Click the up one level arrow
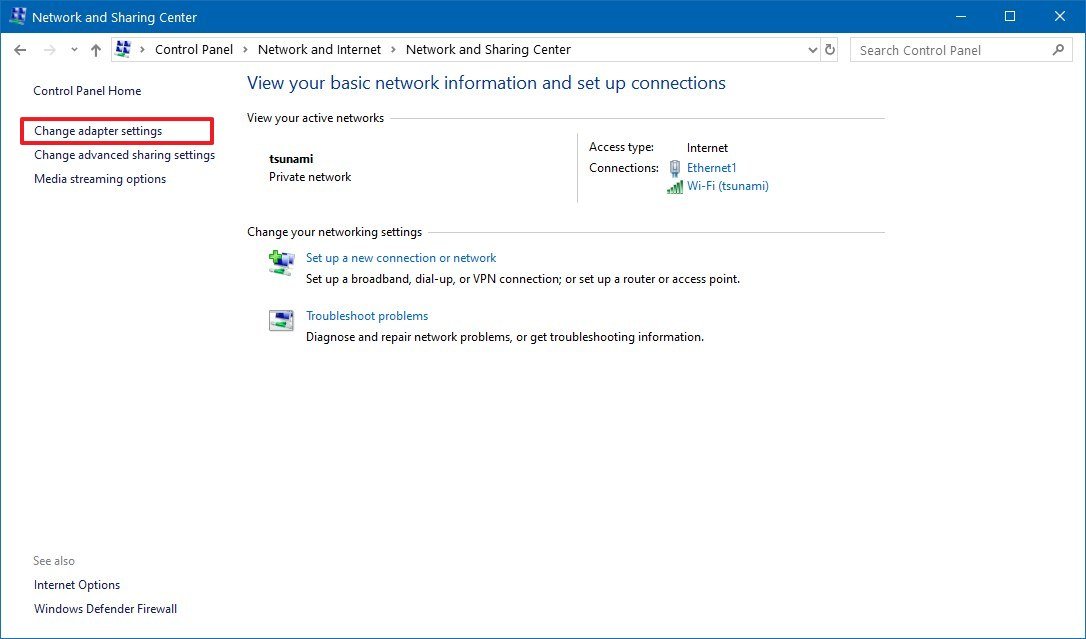Viewport: 1086px width, 639px height. point(95,49)
